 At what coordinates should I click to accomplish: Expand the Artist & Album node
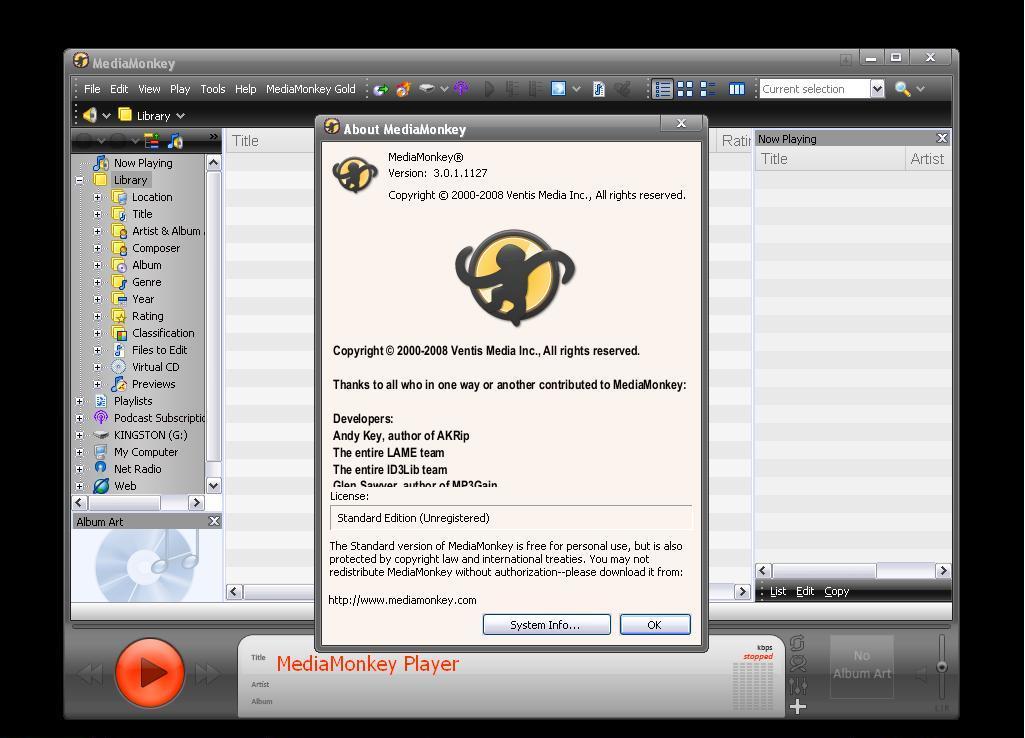[95, 230]
